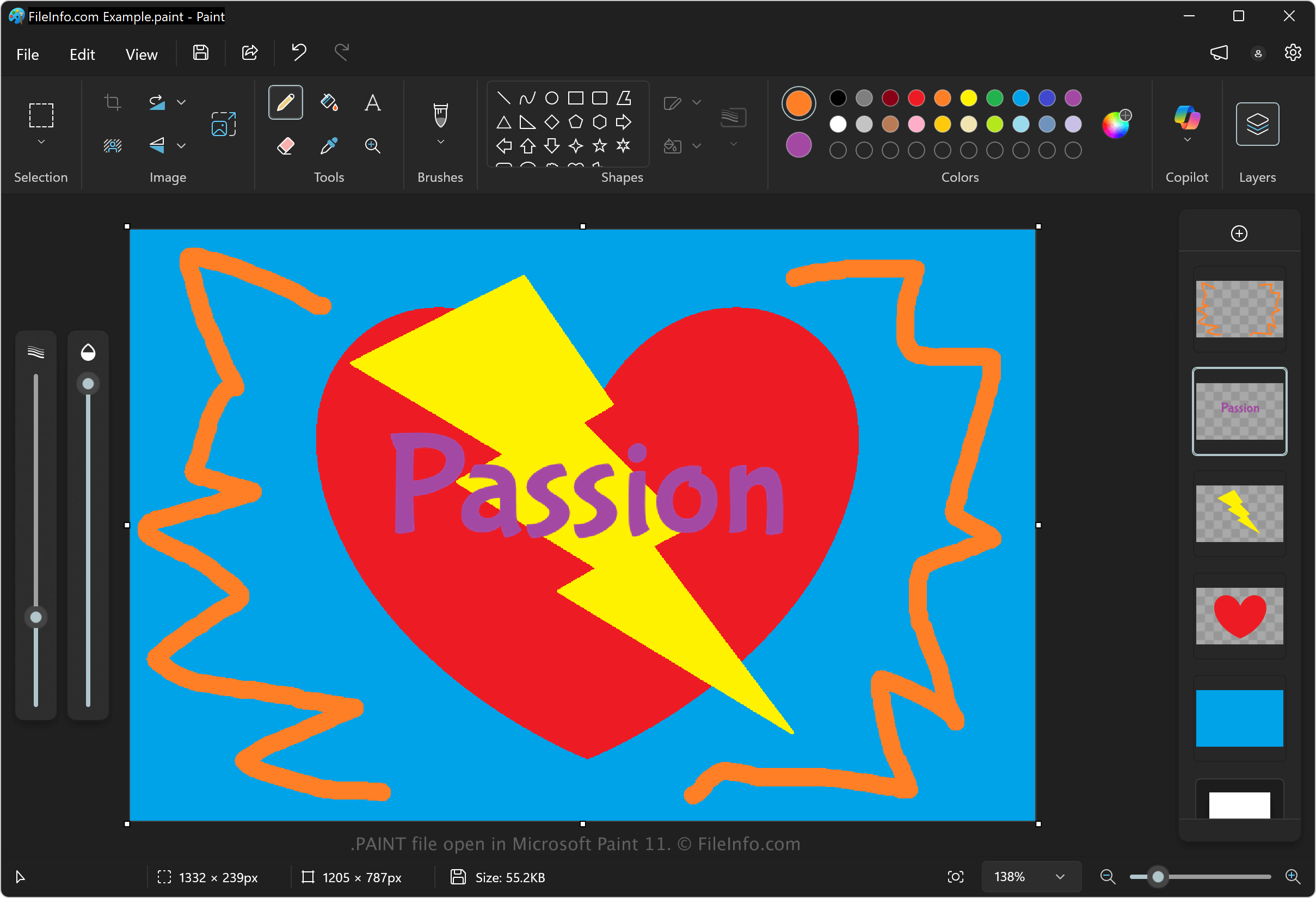Select the secondary purple color circle
This screenshot has width=1316, height=898.
798,145
